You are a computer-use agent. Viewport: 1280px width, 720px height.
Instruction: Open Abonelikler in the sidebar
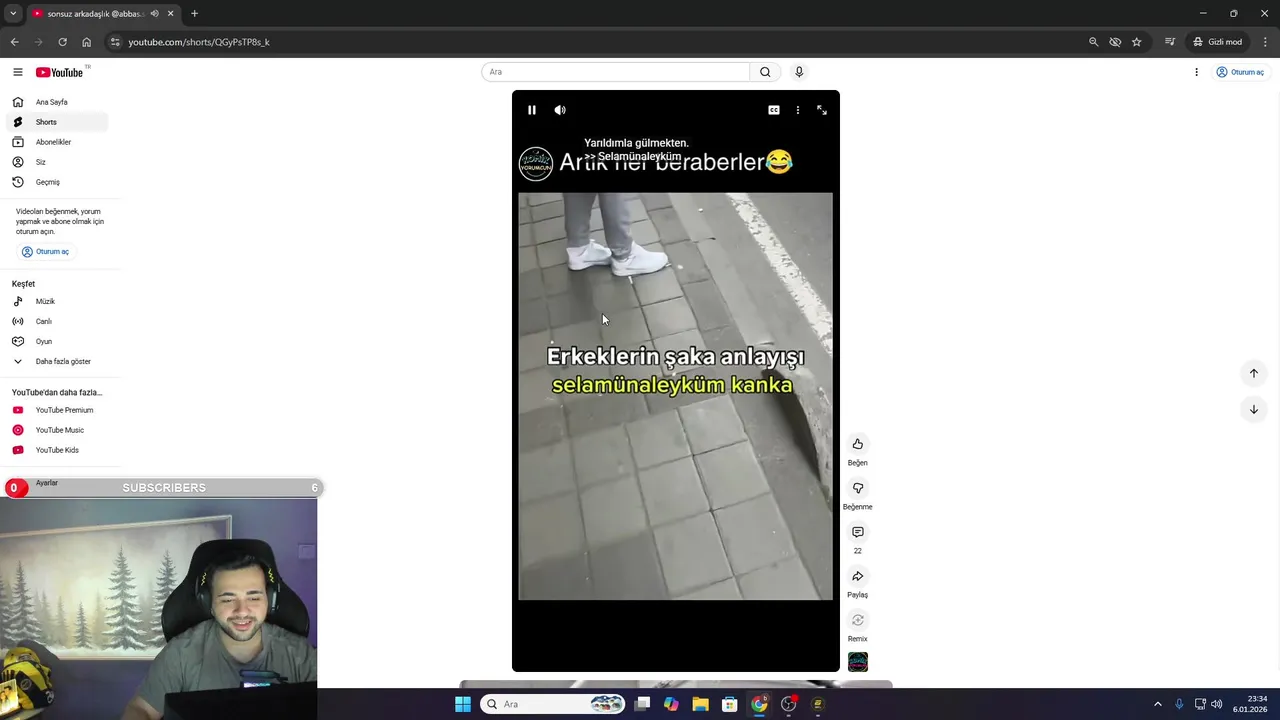(x=56, y=142)
